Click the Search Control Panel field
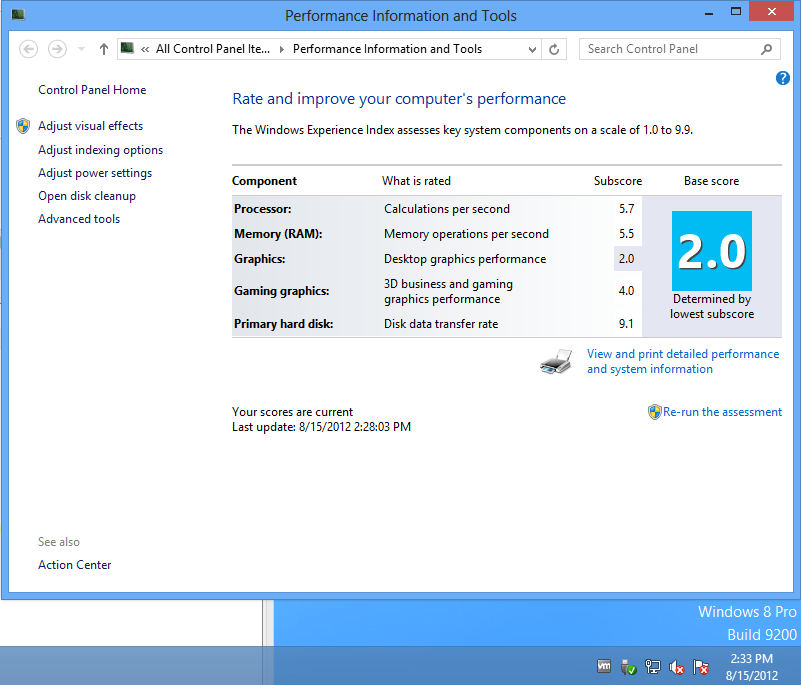This screenshot has width=801, height=685. pyautogui.click(x=679, y=49)
